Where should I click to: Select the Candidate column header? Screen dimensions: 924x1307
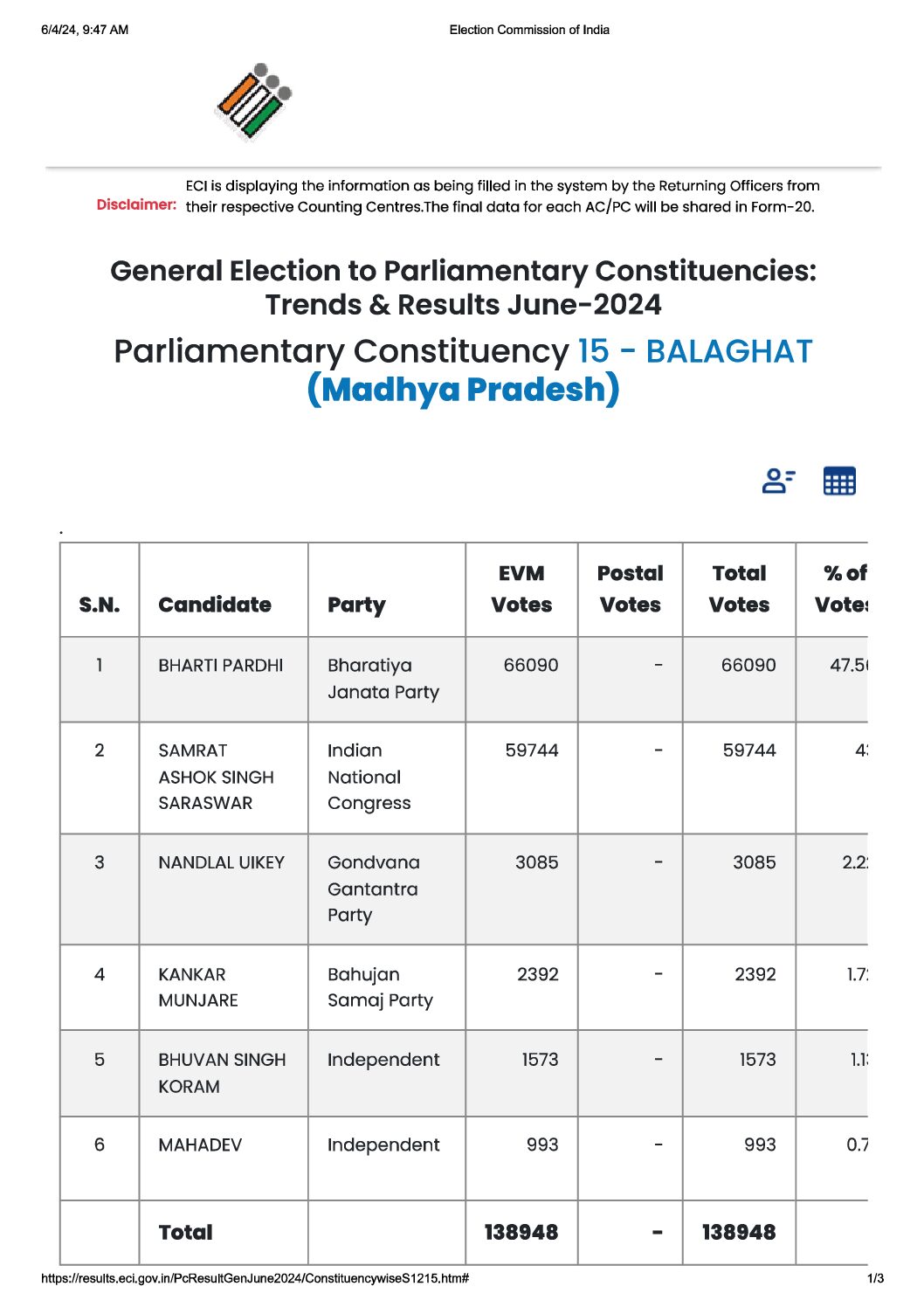point(215,605)
